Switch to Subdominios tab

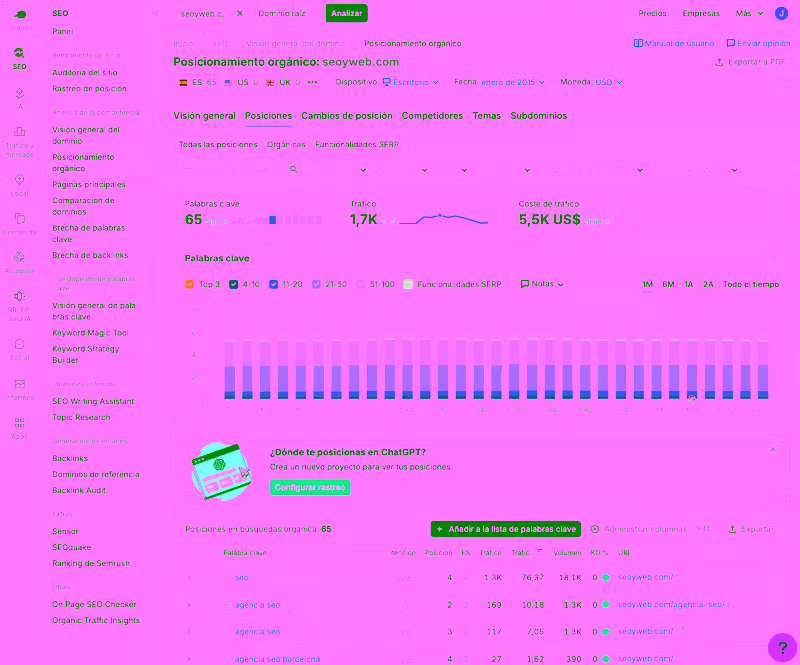click(x=539, y=116)
